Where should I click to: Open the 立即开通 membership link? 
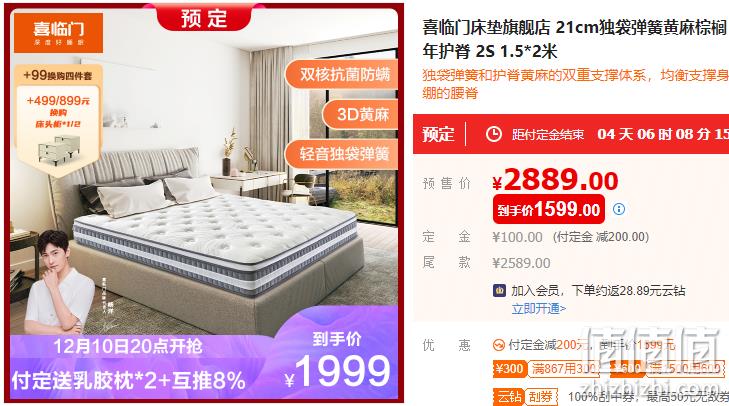(539, 308)
